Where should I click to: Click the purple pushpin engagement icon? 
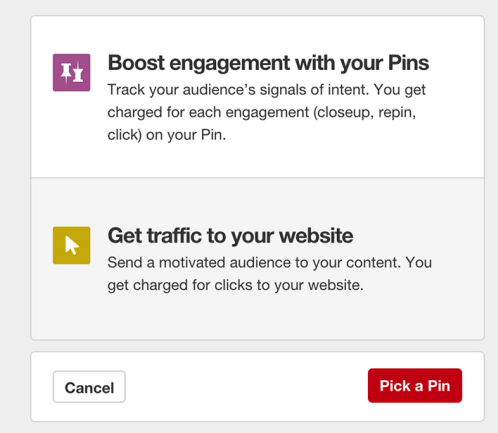71,72
